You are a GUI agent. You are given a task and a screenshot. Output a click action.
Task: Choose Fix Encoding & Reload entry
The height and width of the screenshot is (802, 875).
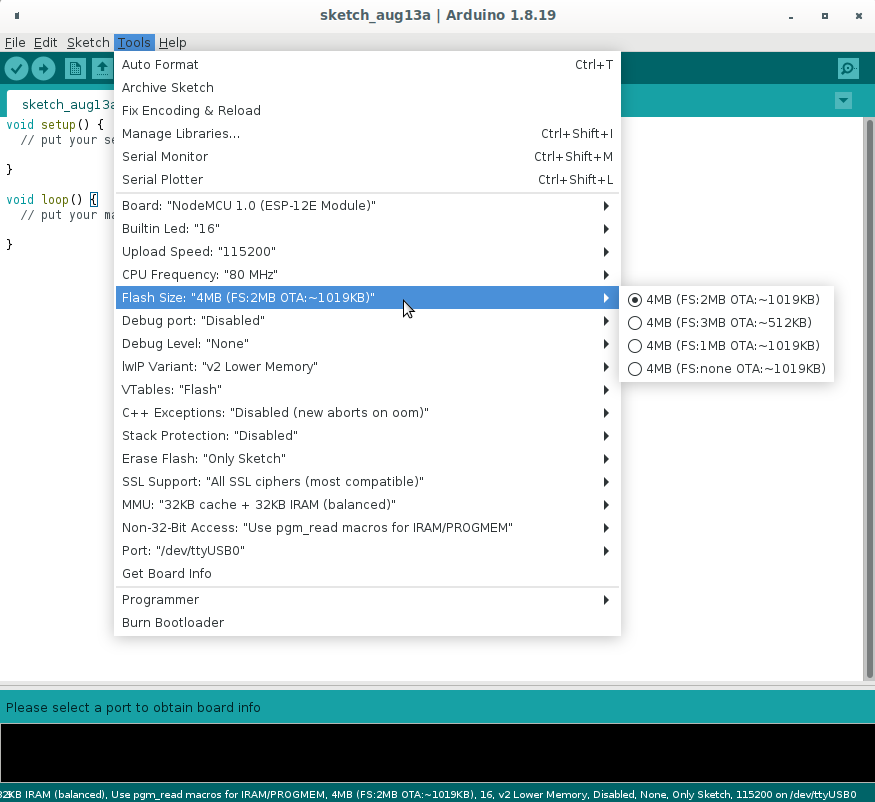(x=367, y=111)
